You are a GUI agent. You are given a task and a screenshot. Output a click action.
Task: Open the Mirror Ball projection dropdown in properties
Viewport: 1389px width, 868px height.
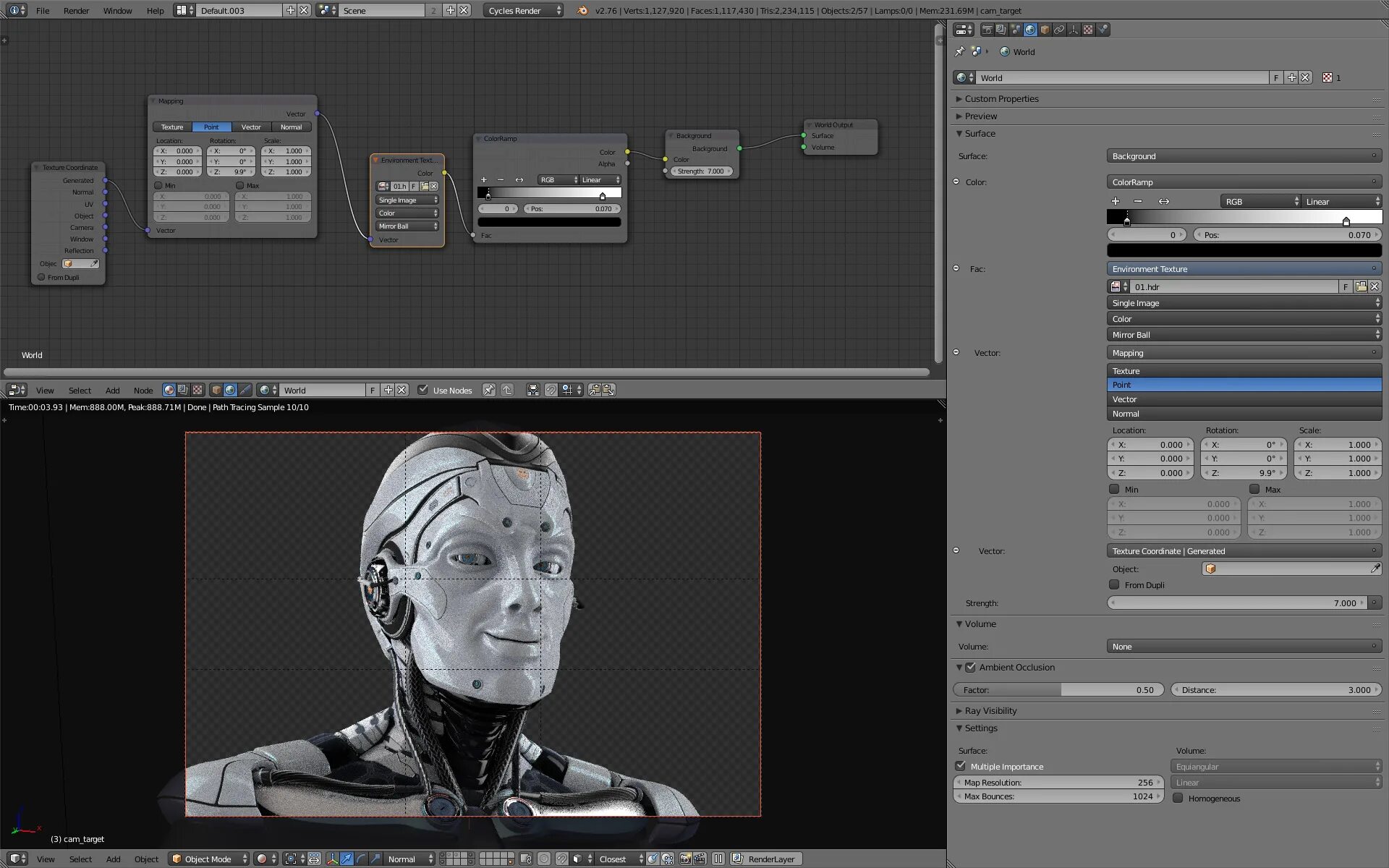[1244, 335]
